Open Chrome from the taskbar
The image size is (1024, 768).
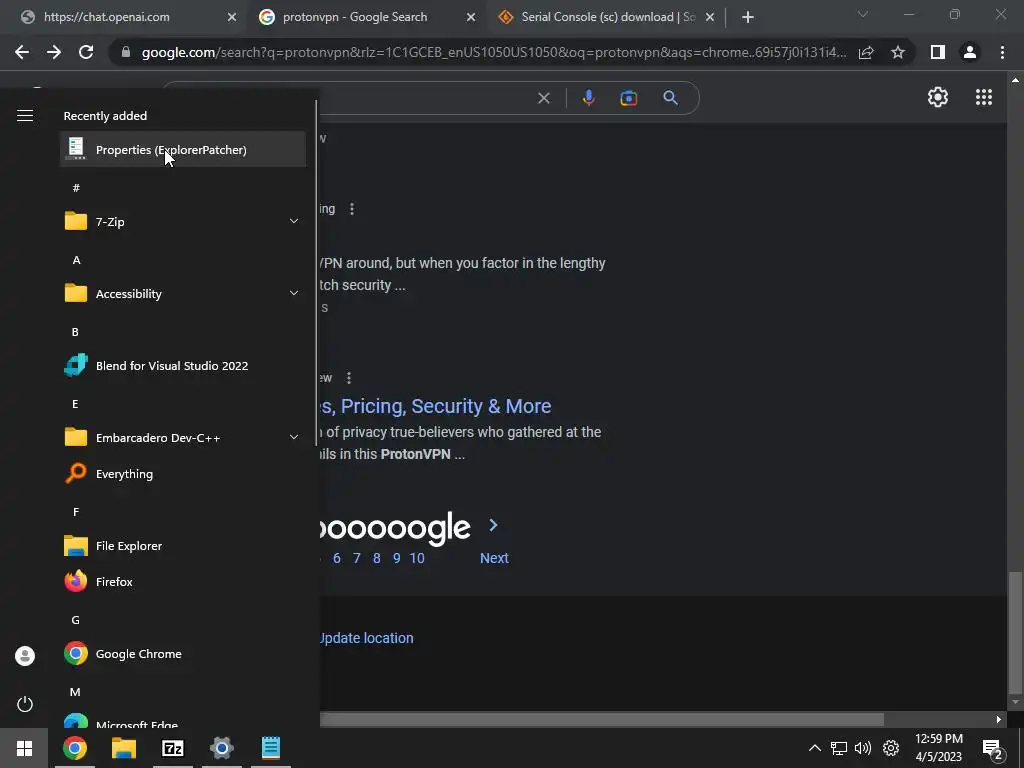(x=74, y=748)
